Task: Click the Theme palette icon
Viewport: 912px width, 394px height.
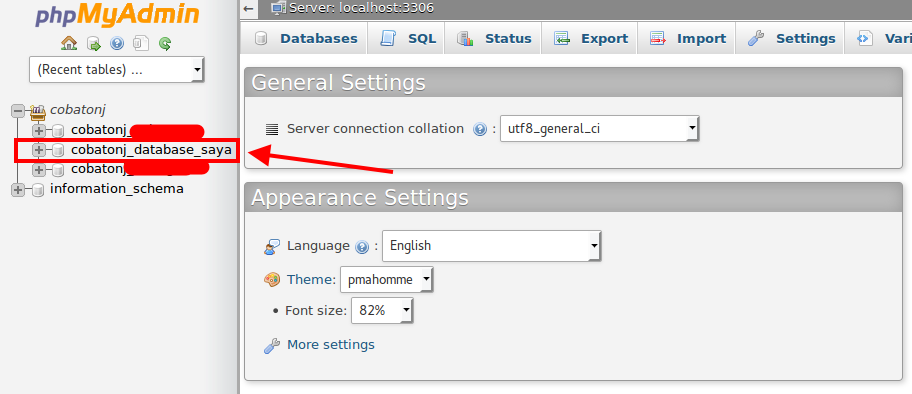Action: tap(272, 280)
